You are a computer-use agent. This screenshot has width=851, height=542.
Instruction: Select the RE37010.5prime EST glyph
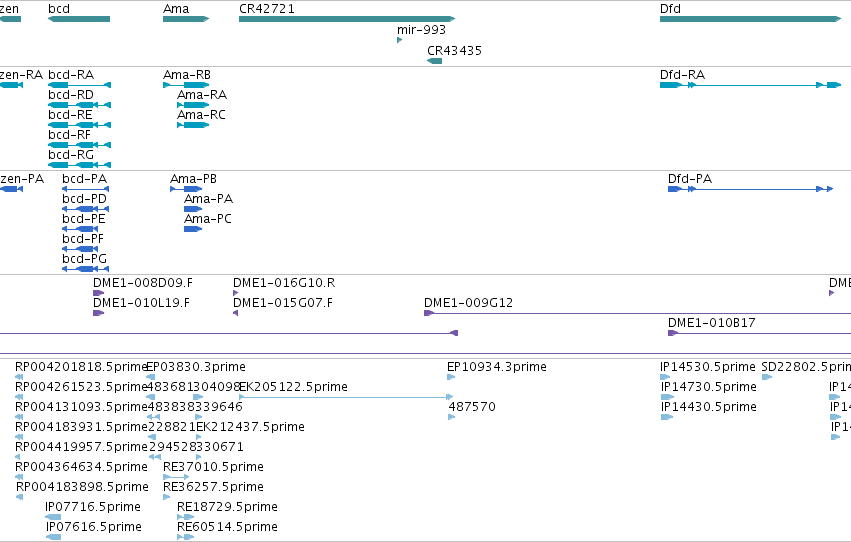pos(176,477)
